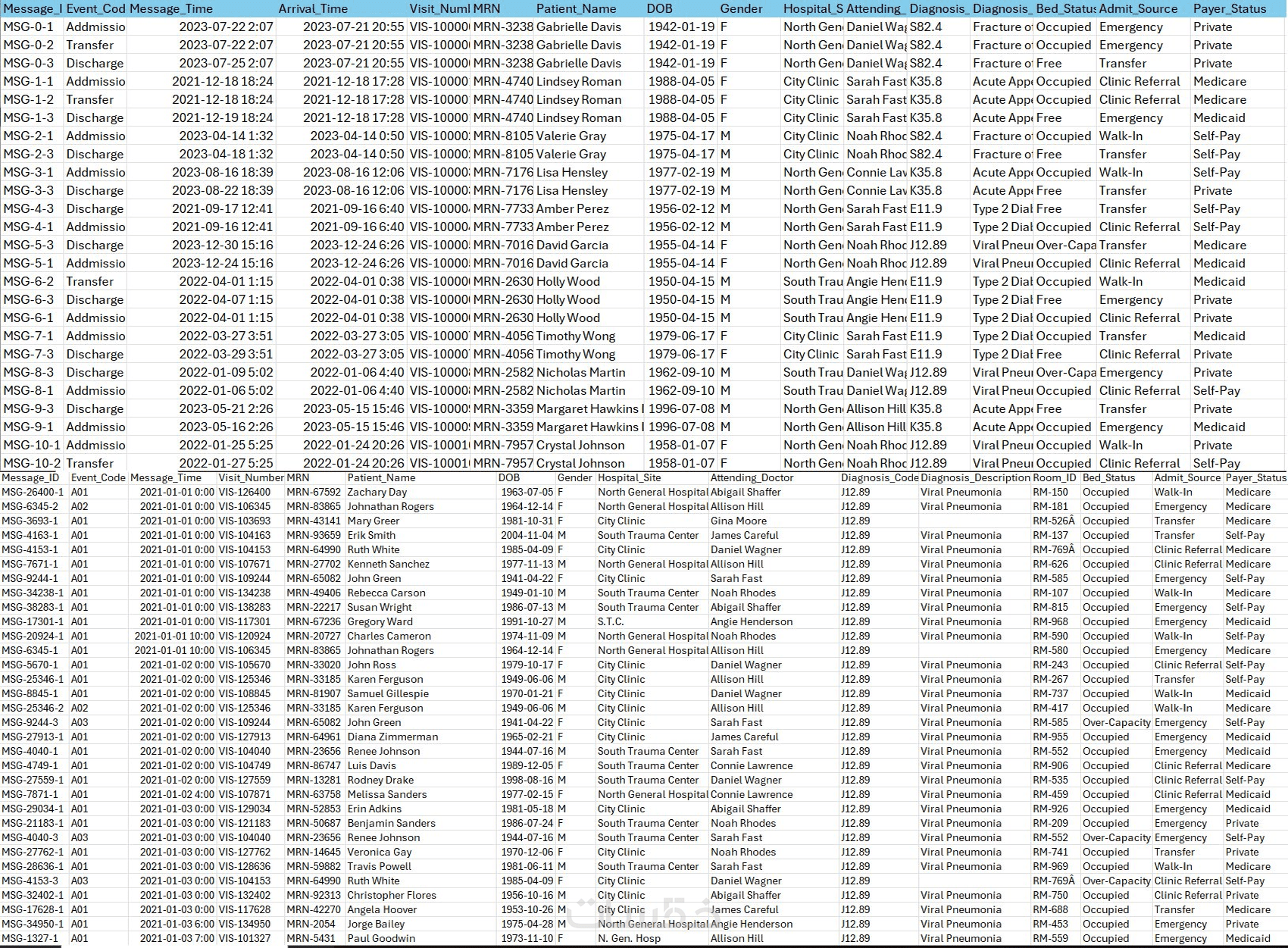
Task: Select message time 2023-05-21 2:26
Action: click(226, 408)
